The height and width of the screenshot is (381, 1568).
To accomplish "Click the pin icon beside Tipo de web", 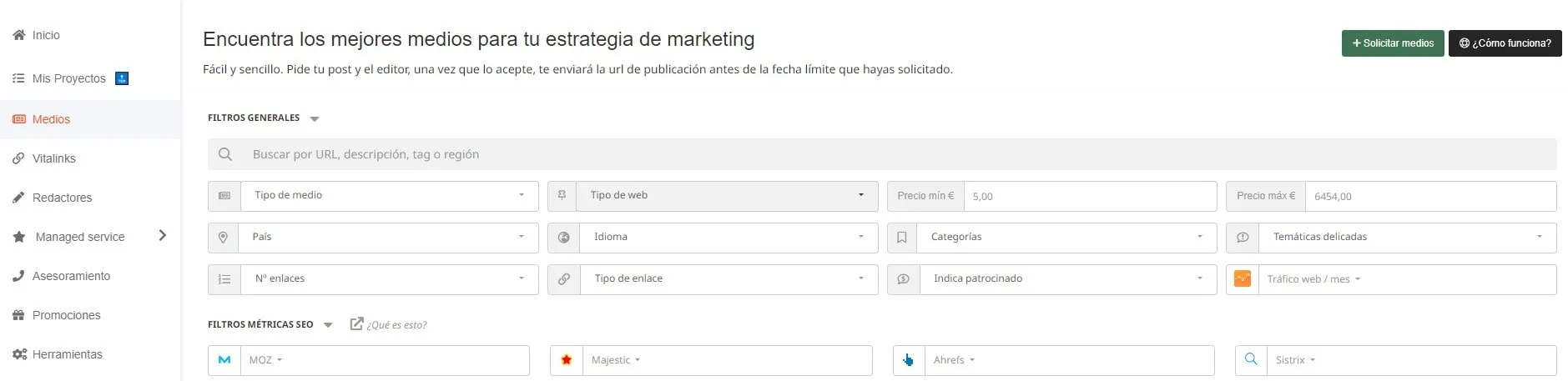I will (562, 195).
